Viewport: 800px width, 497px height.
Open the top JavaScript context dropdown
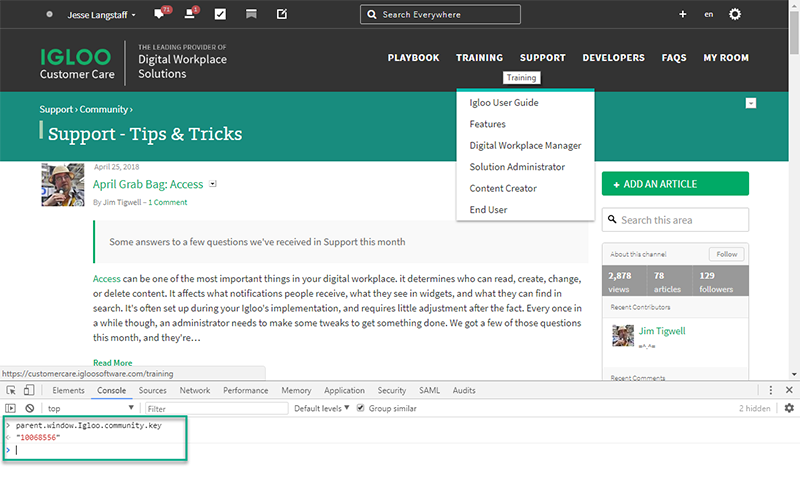90,408
